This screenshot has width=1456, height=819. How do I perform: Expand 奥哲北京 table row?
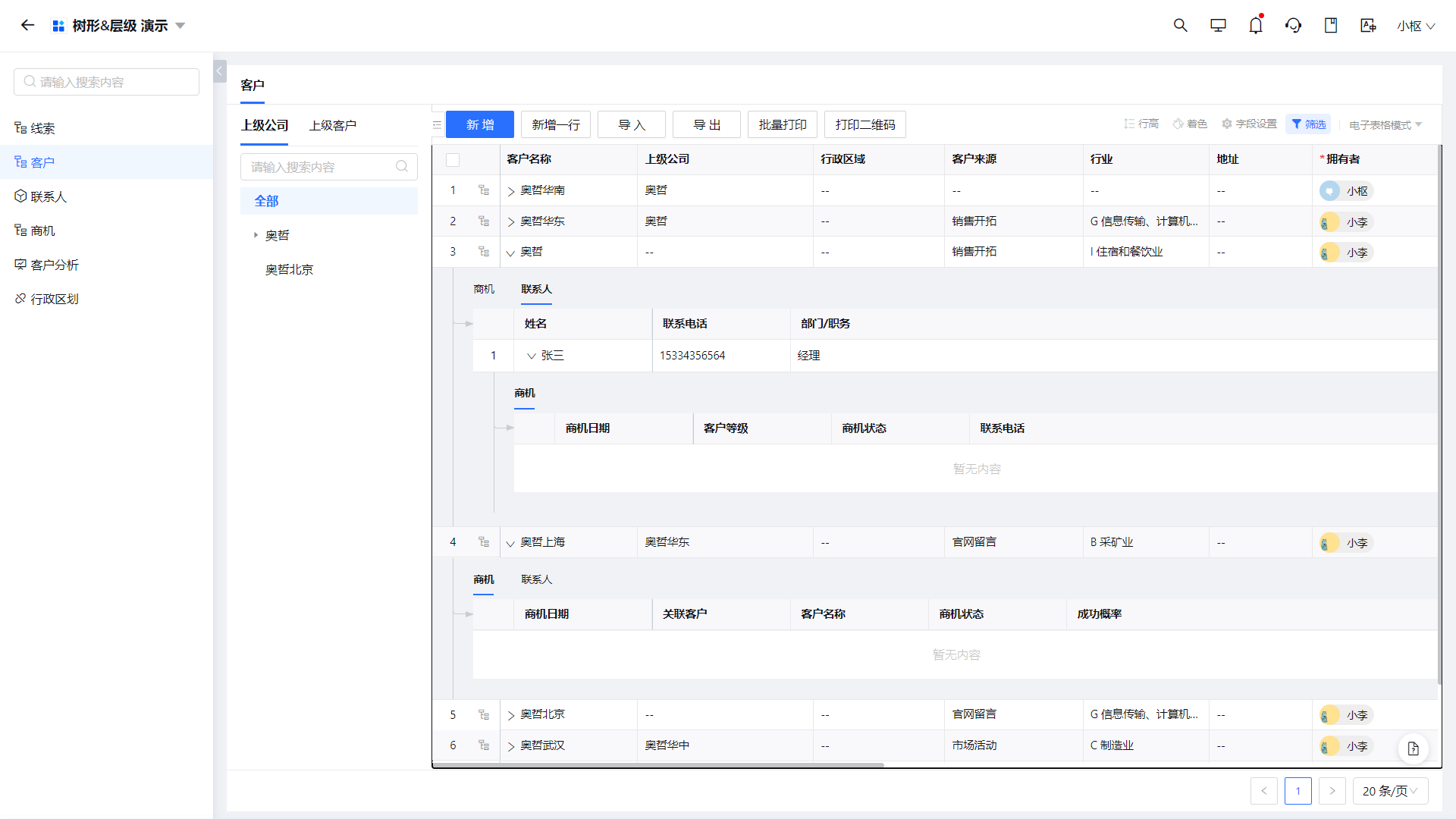(x=510, y=715)
